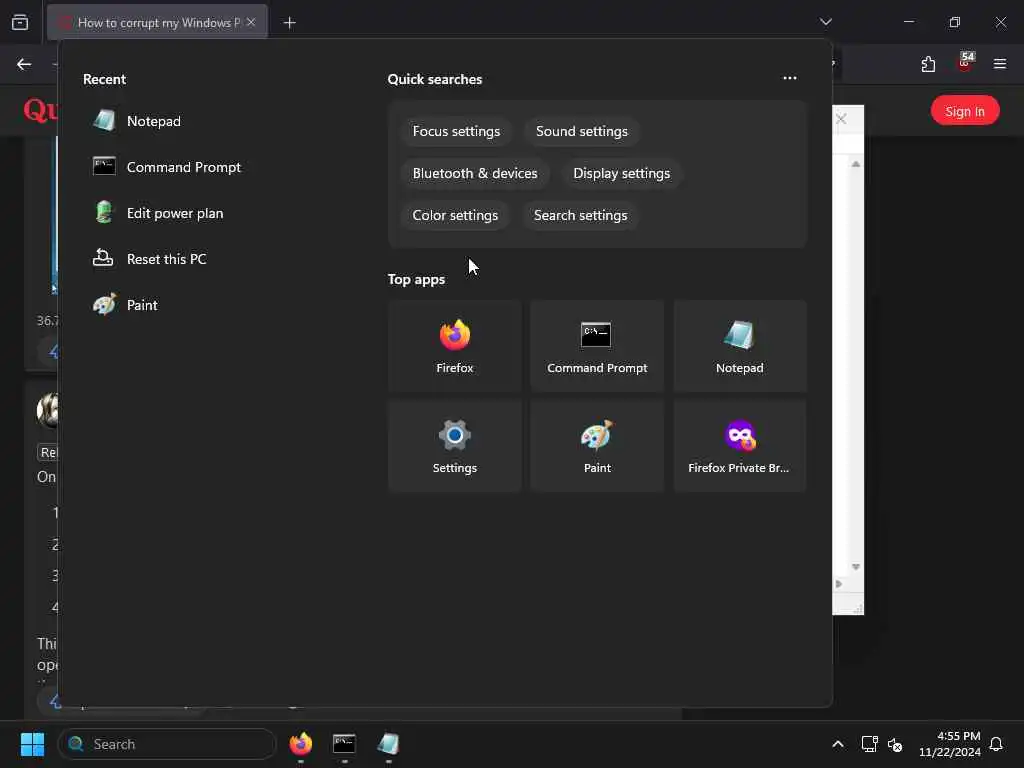Open Bluetooth & devices quick search
This screenshot has width=1024, height=768.
(x=475, y=173)
